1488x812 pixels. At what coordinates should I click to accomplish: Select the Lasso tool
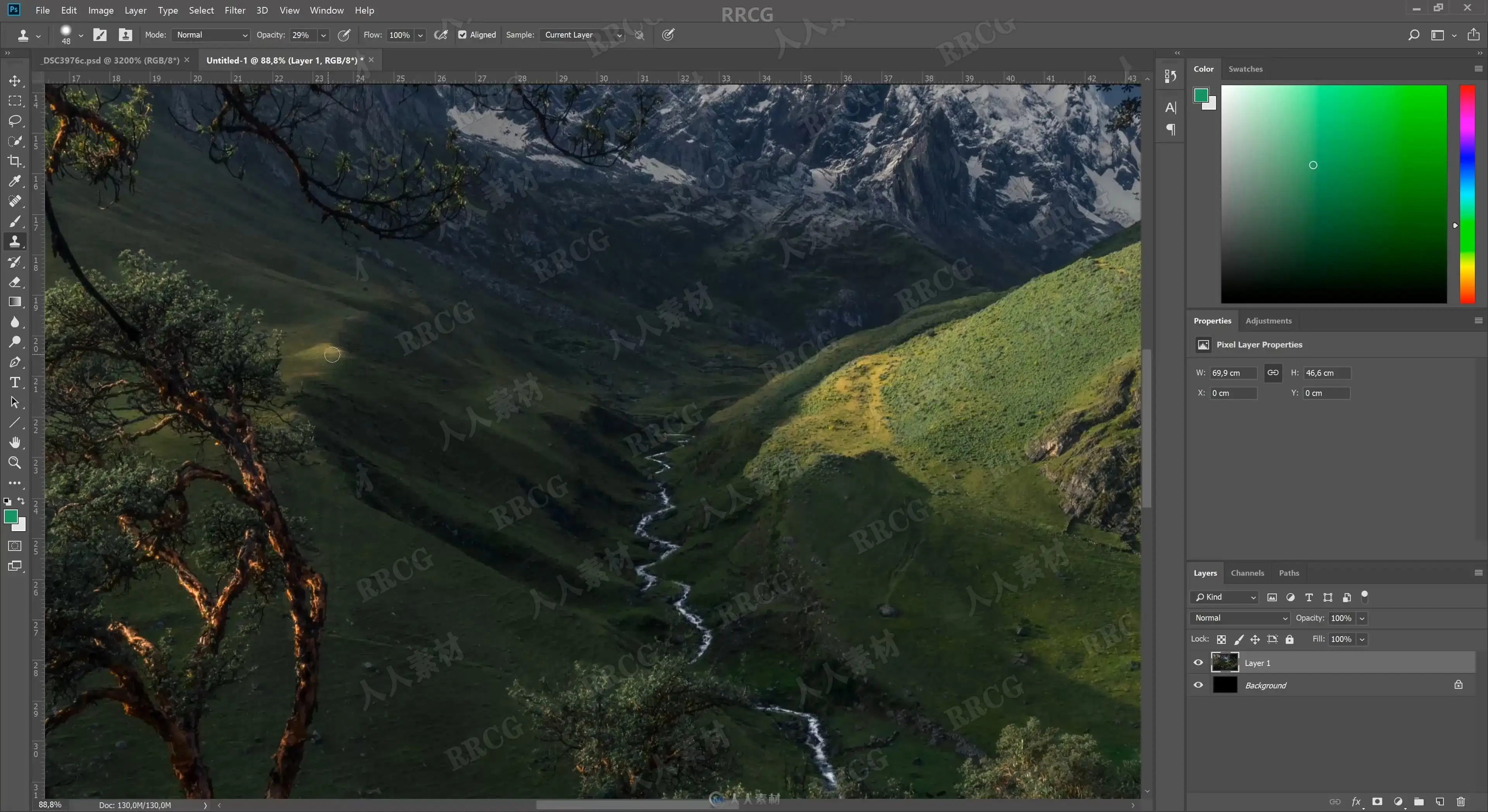tap(15, 121)
